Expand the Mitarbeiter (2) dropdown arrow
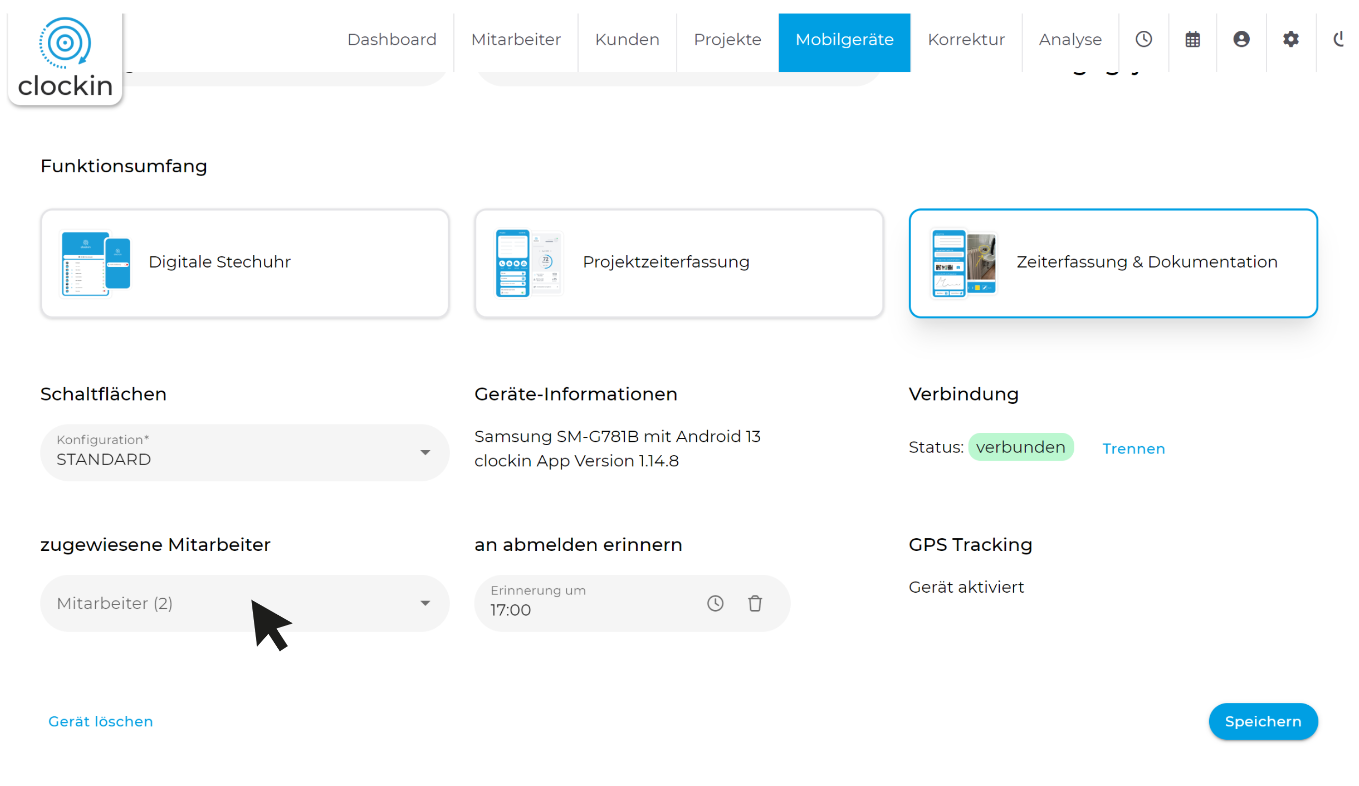 (425, 603)
